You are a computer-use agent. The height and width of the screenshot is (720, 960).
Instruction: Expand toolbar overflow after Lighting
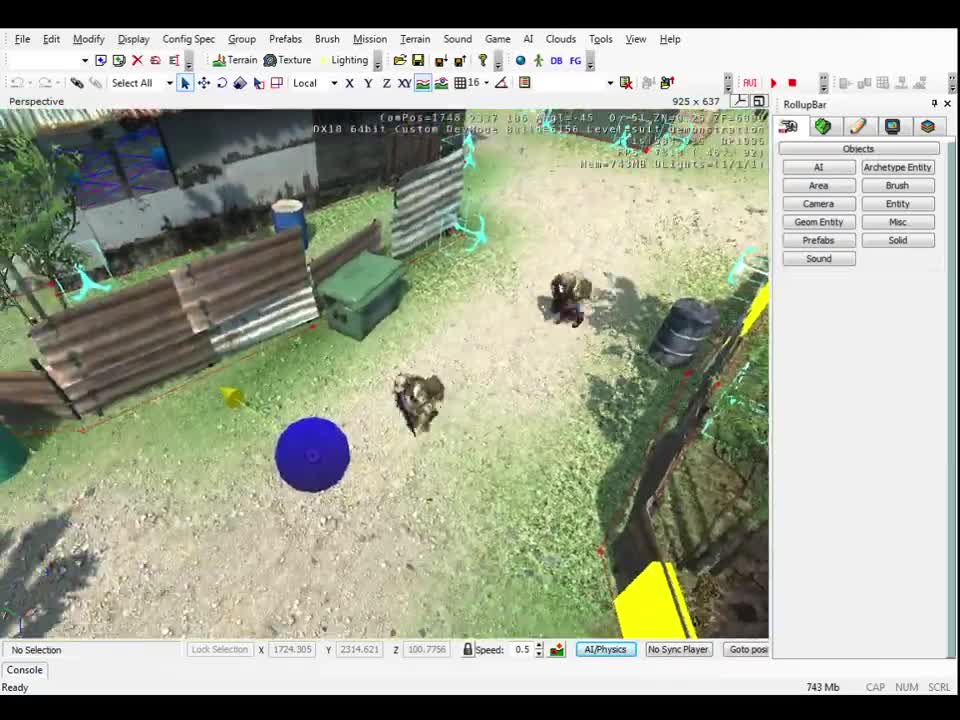click(378, 60)
